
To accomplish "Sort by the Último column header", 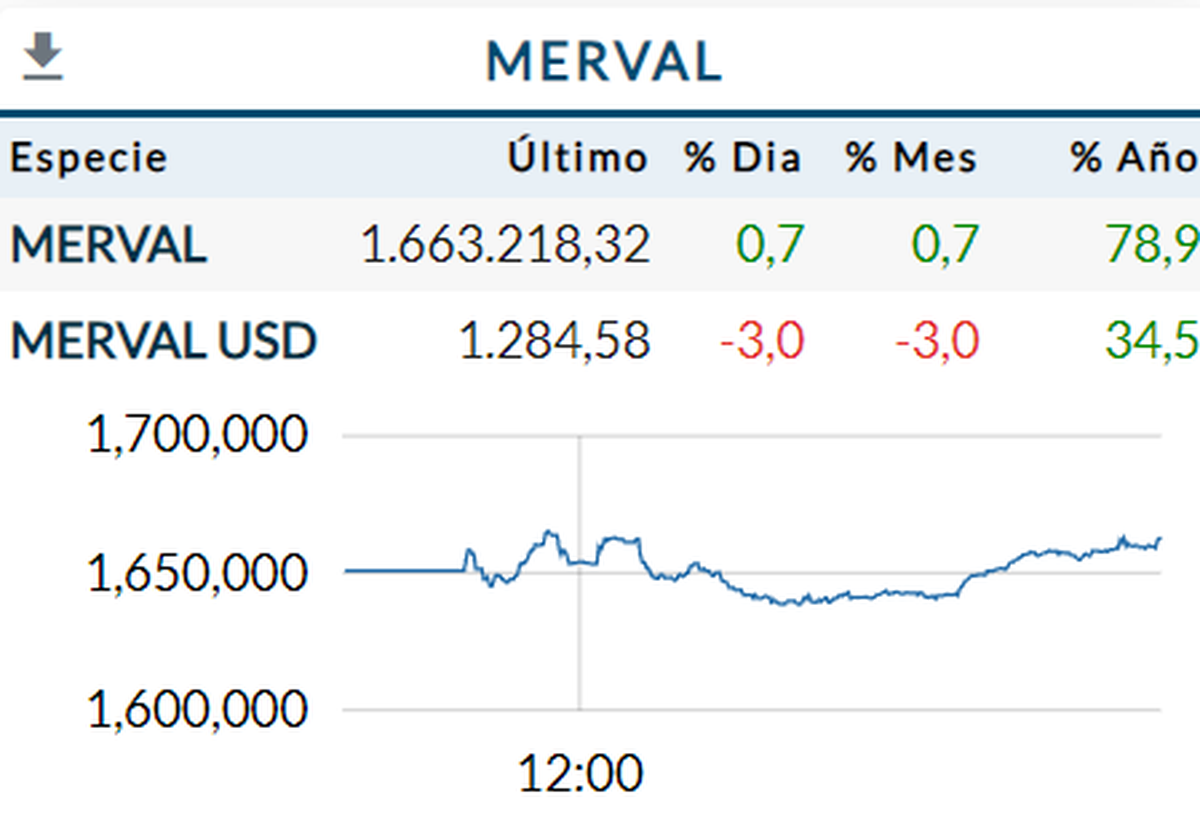I will pos(577,158).
